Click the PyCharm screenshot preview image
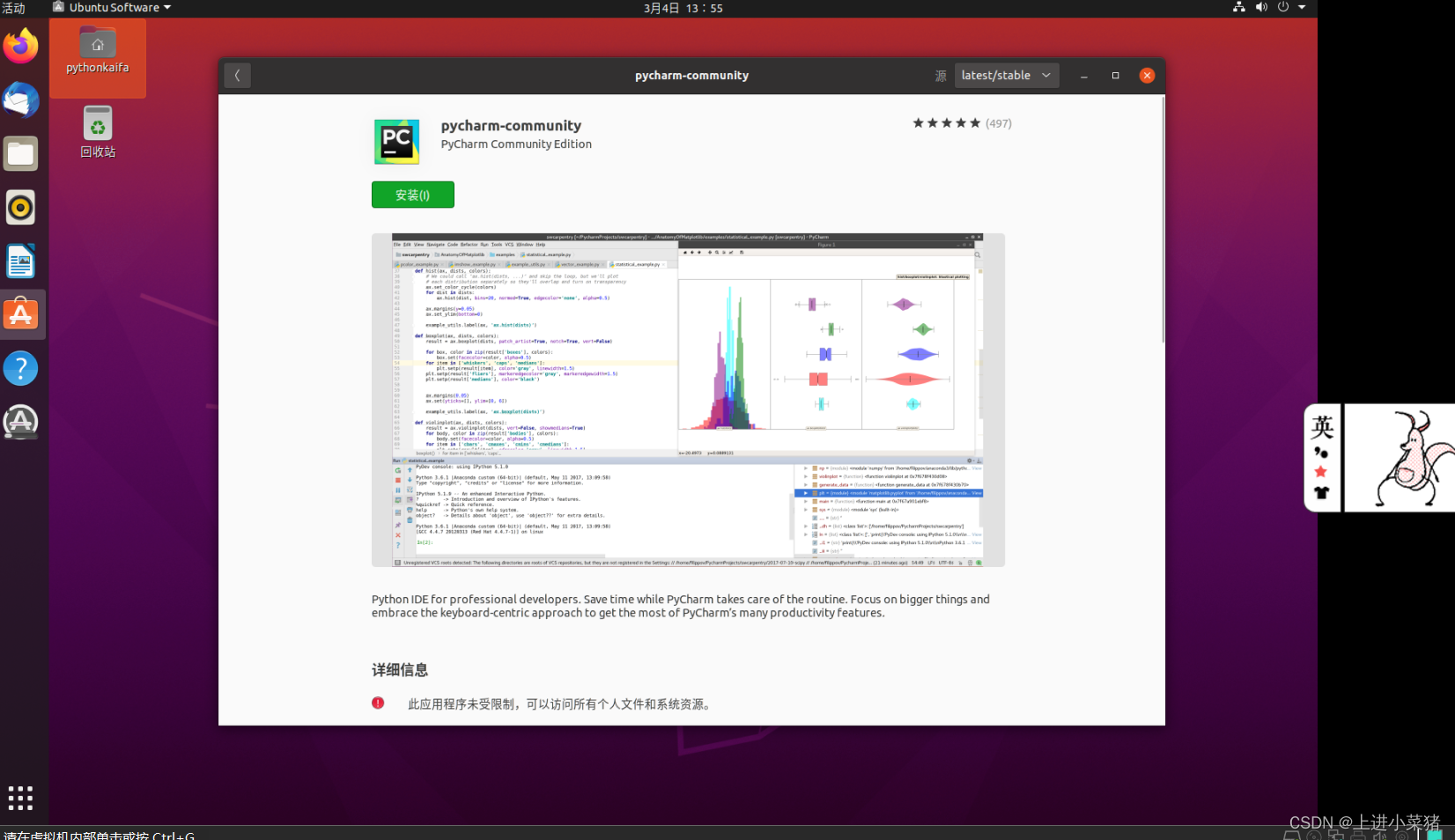Screen dimensions: 1455x840 pyautogui.click(x=688, y=400)
